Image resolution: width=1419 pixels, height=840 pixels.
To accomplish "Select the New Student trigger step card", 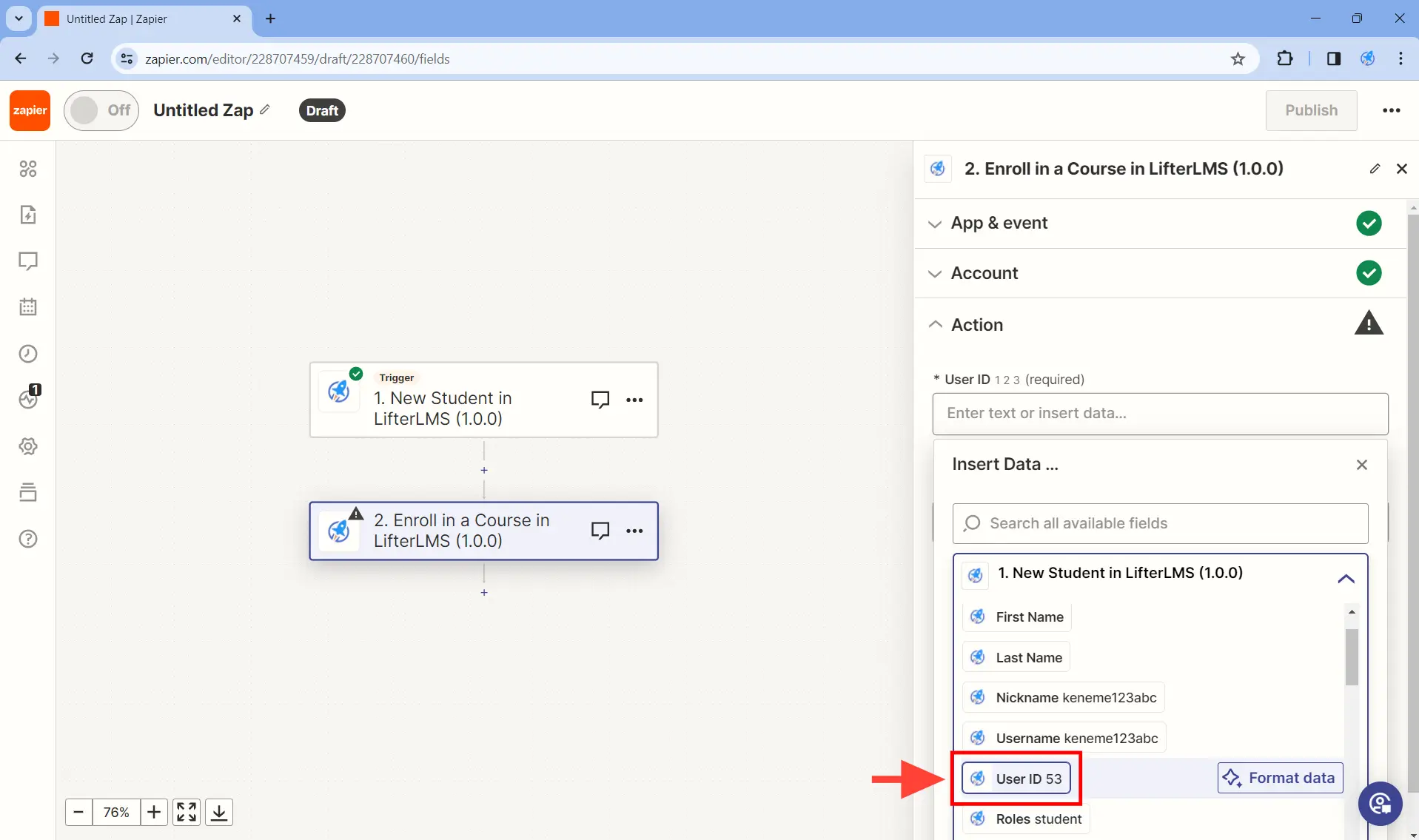I will (x=483, y=400).
